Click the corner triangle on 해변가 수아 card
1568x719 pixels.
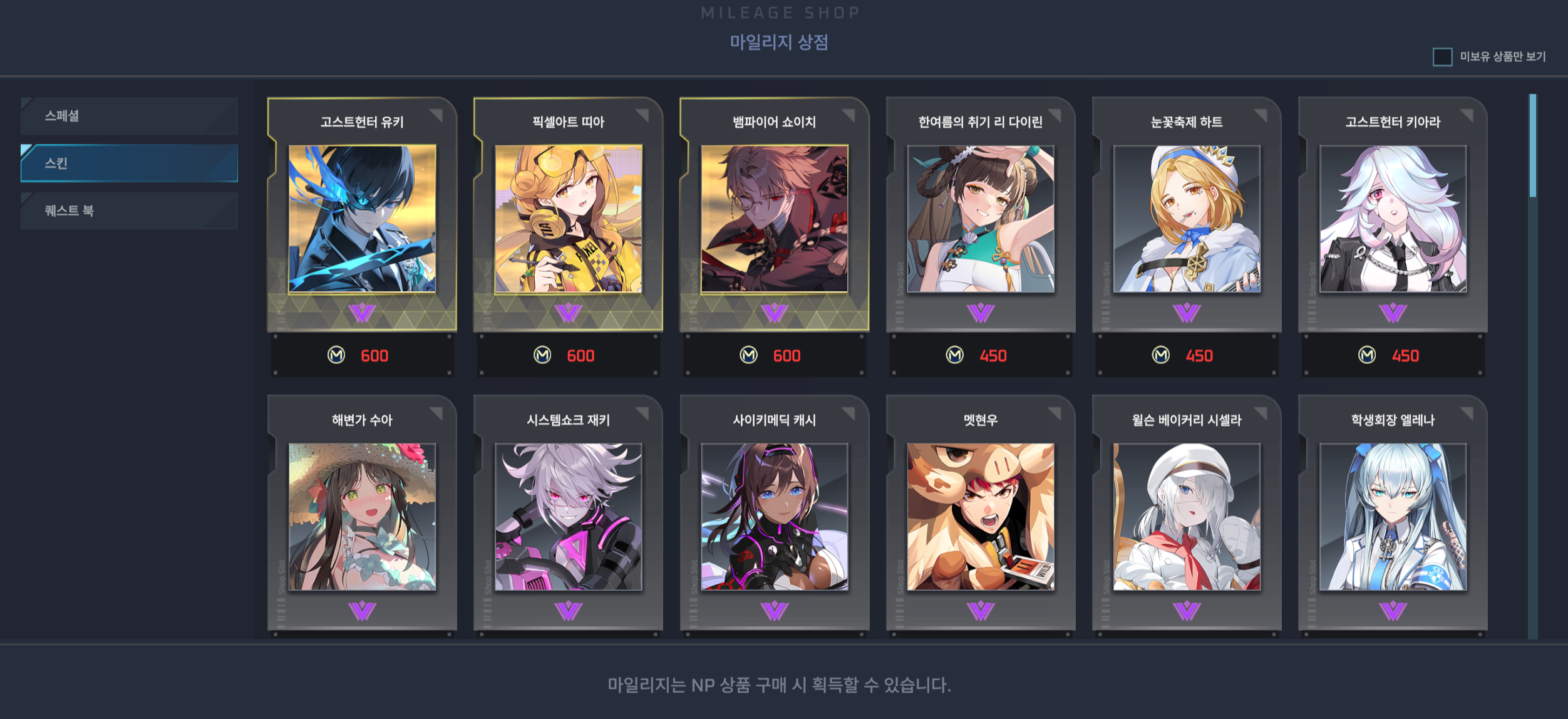[436, 413]
